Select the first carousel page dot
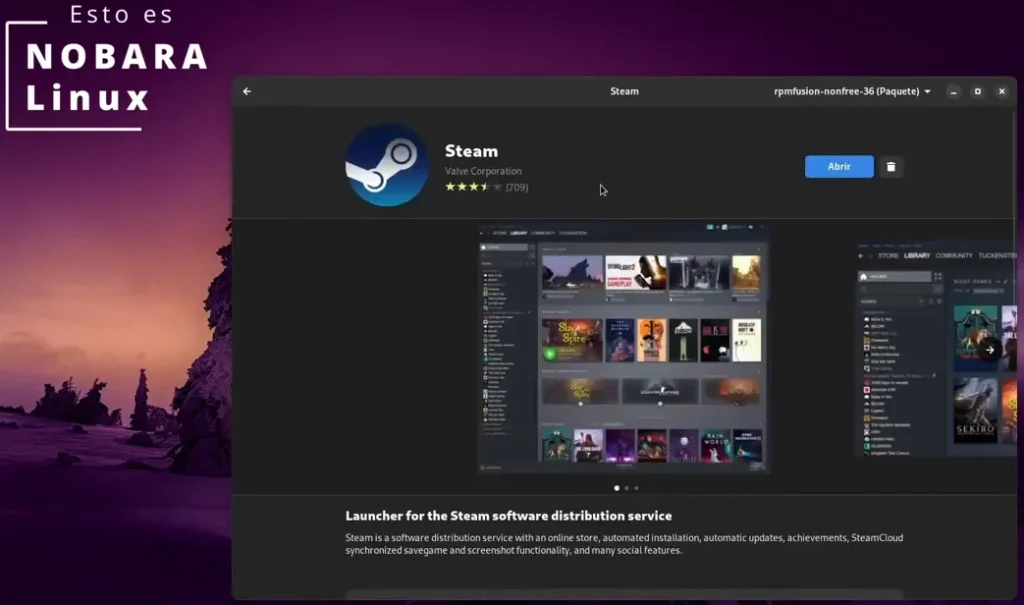The height and width of the screenshot is (605, 1024). 616,488
